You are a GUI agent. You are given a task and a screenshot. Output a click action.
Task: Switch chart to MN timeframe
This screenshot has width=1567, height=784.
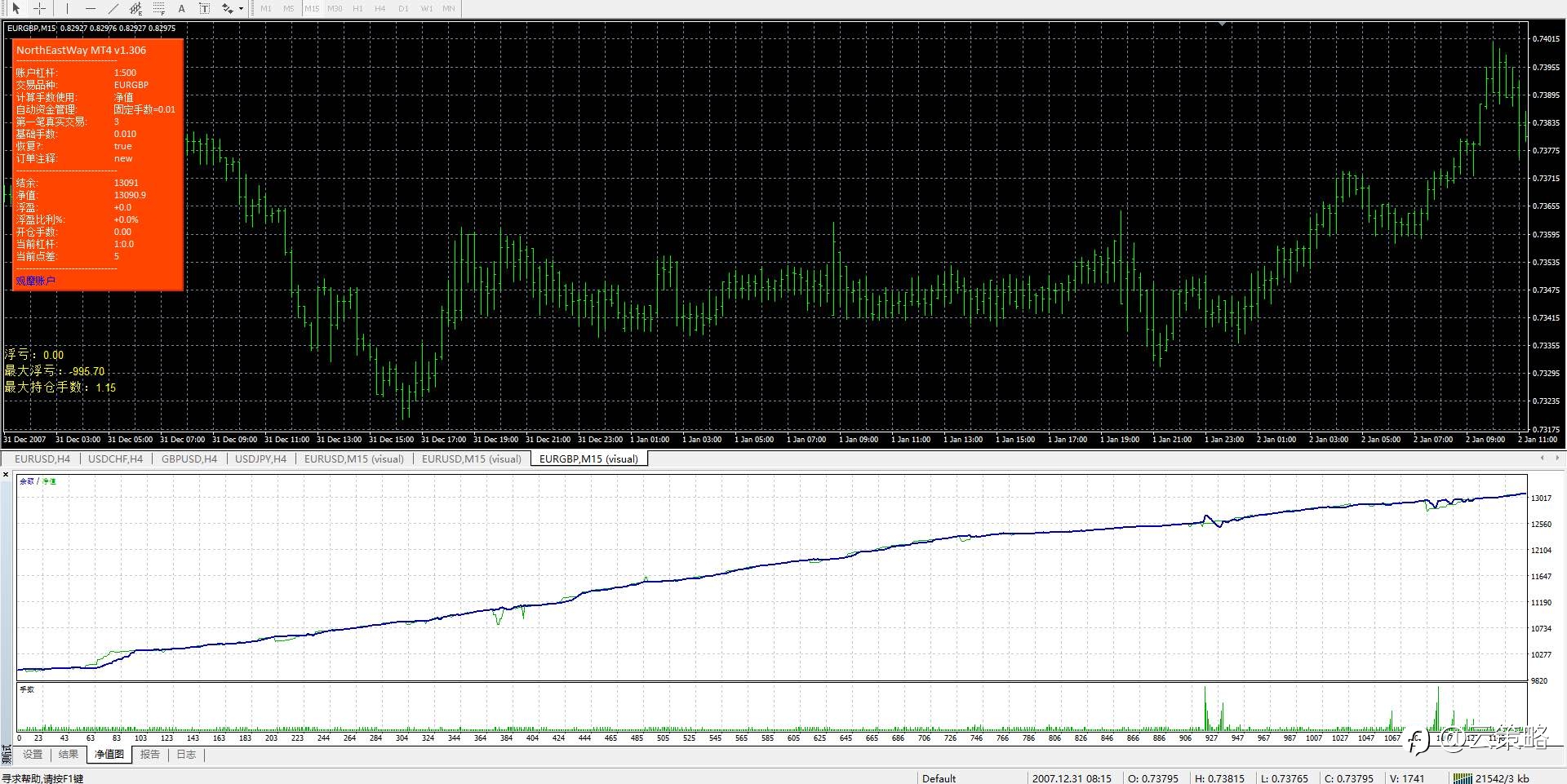(x=449, y=8)
